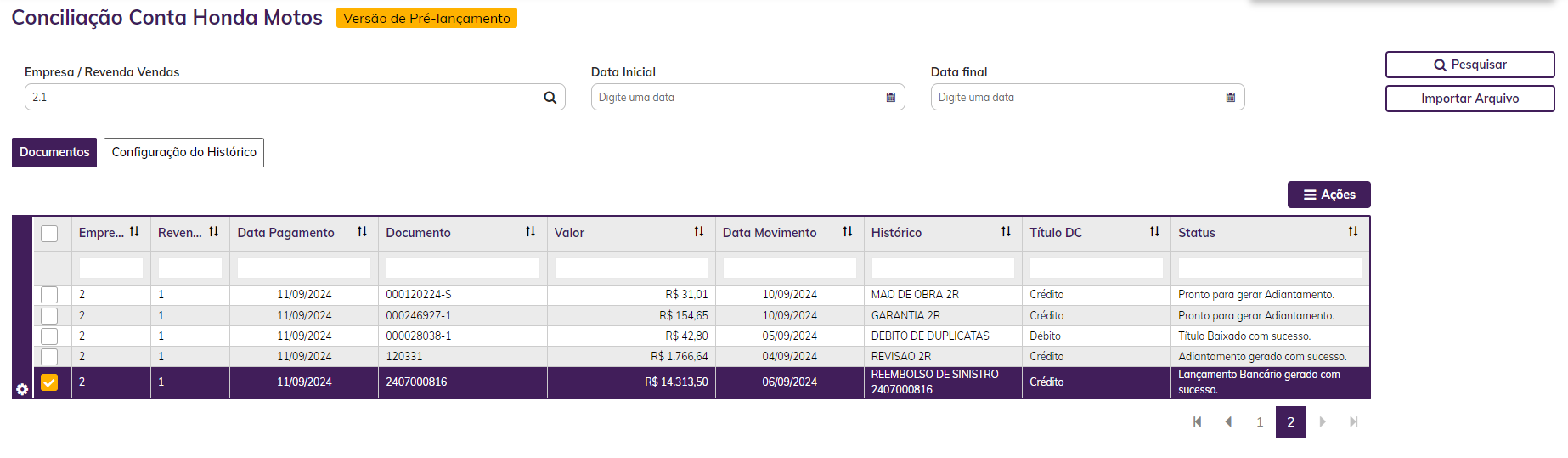Sort by Data Pagamento column
This screenshot has width=1568, height=458.
(362, 232)
